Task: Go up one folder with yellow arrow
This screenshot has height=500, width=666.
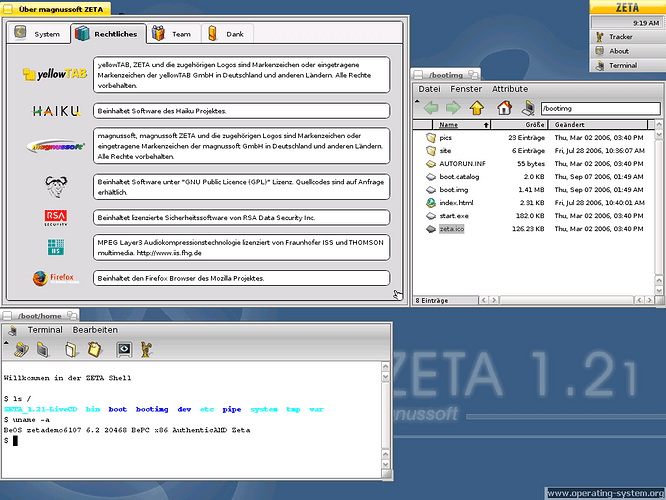Action: (x=477, y=107)
